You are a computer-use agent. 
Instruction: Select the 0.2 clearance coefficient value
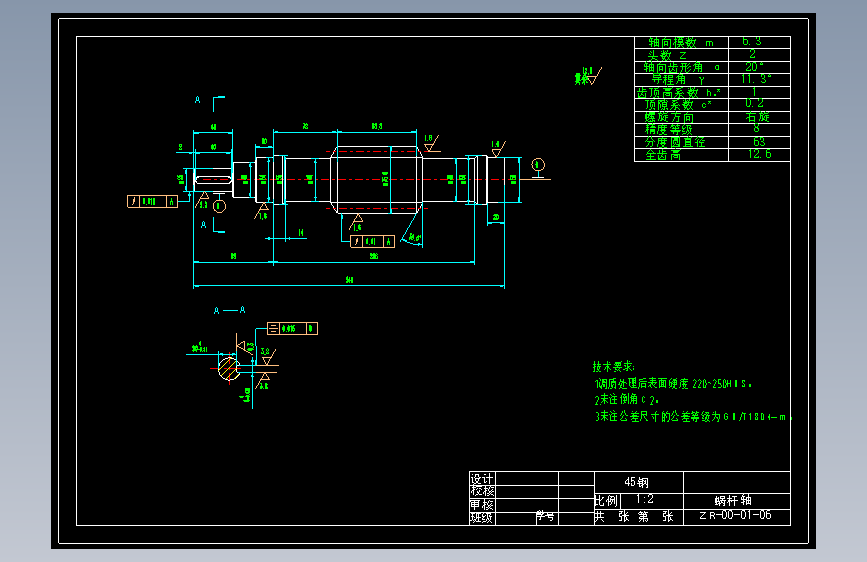[754, 103]
